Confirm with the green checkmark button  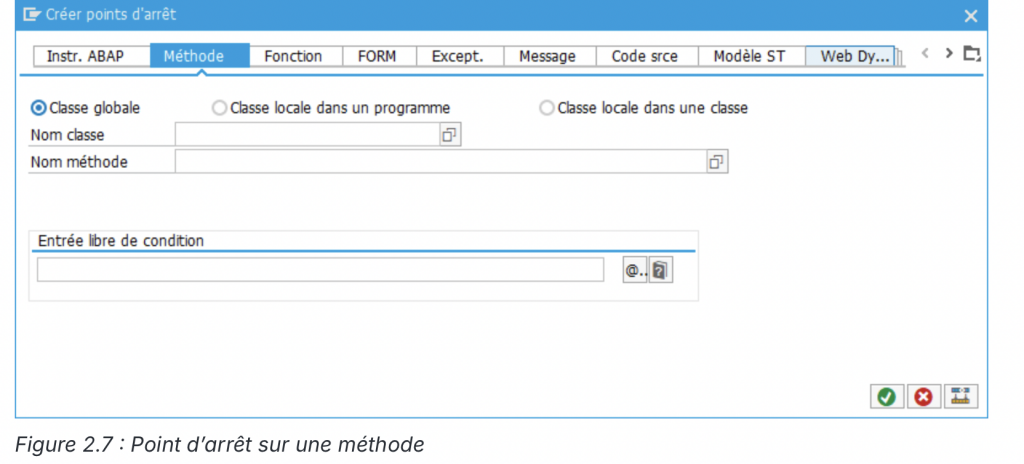click(x=886, y=397)
